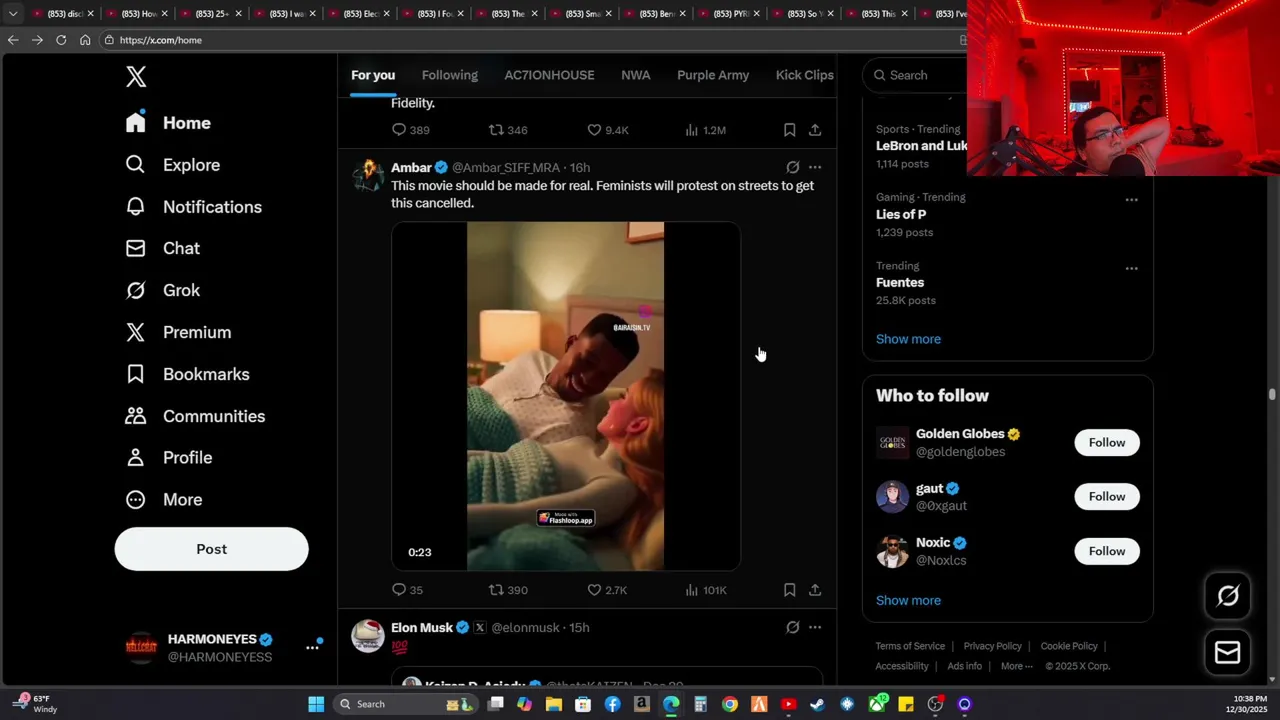Open Chat in the sidebar

click(162, 248)
